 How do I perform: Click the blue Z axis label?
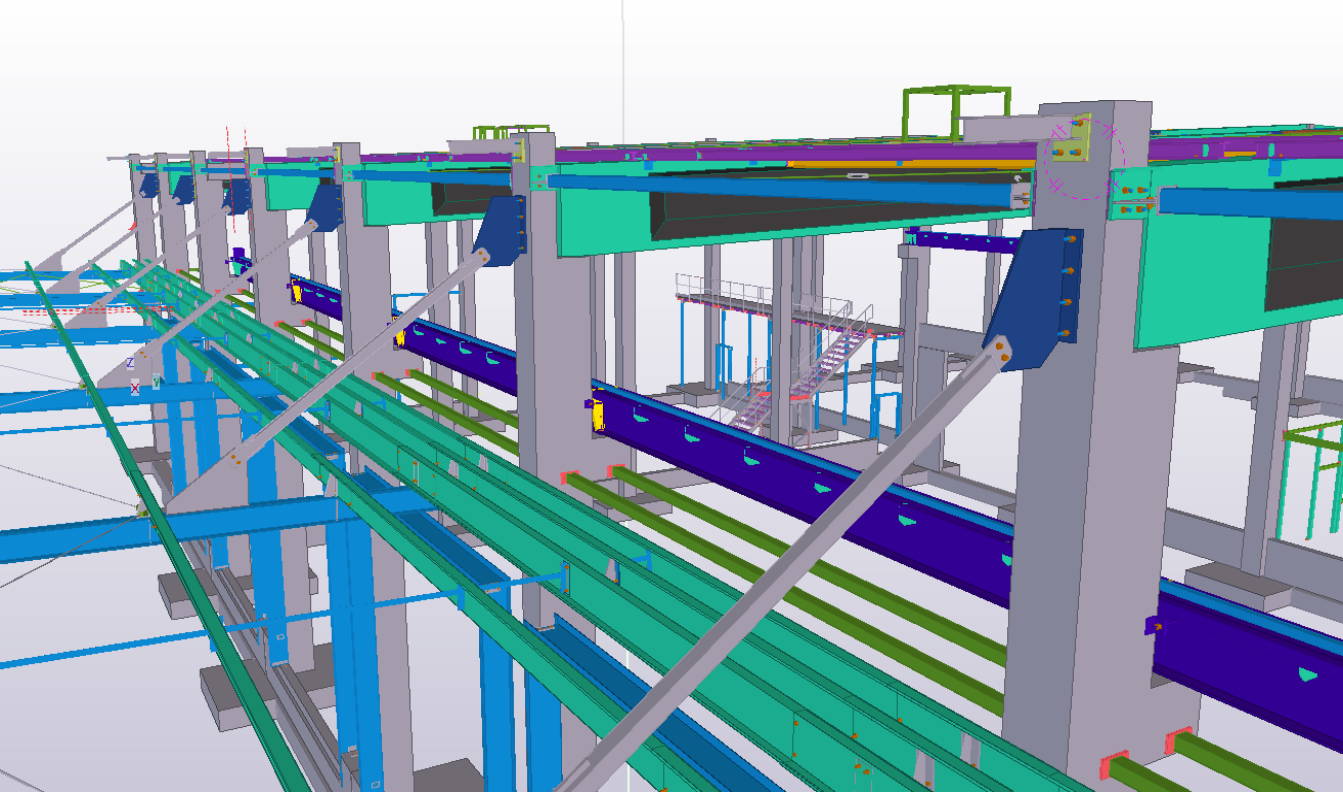pos(130,363)
